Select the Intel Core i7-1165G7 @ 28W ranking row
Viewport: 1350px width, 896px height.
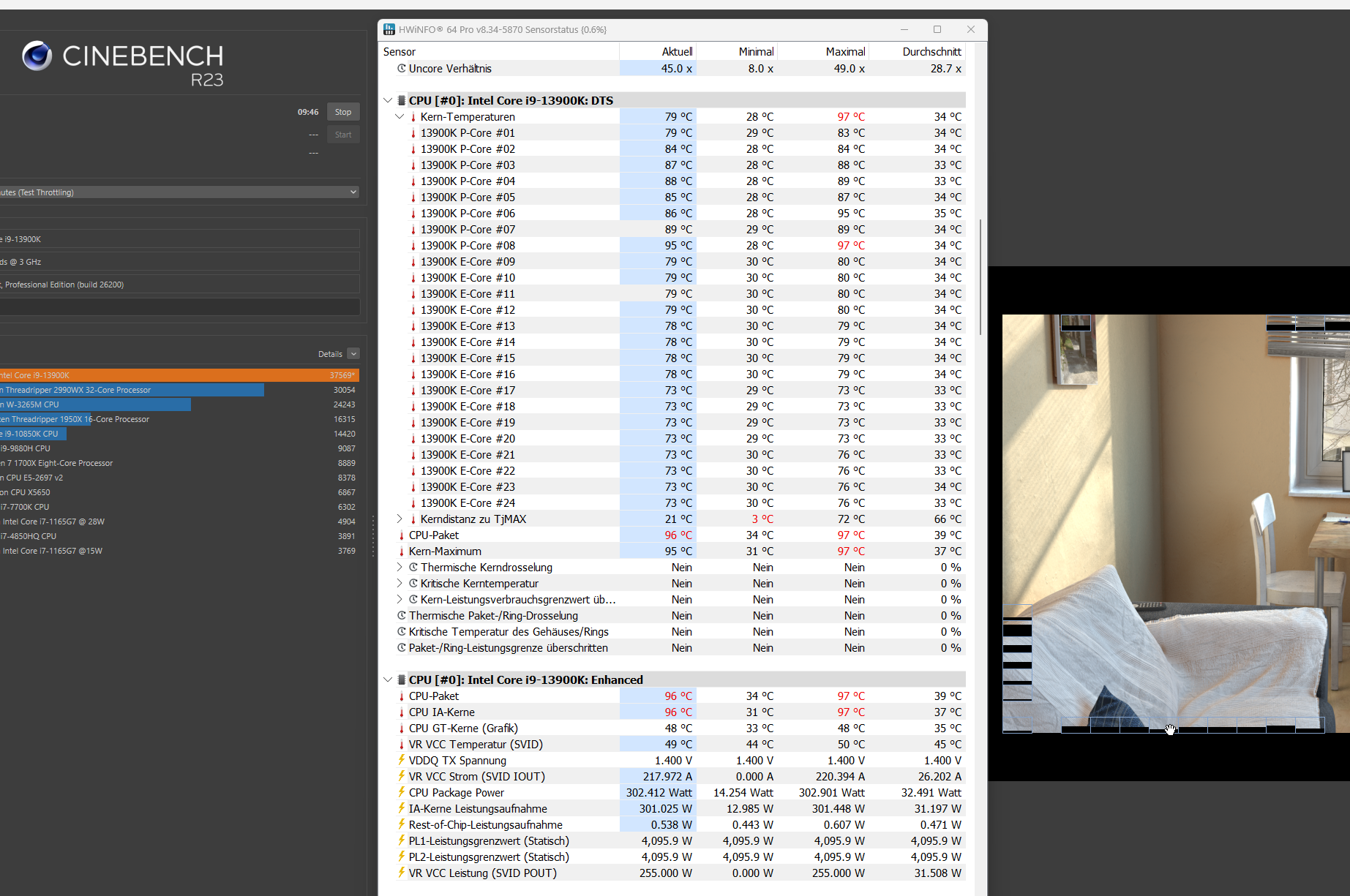pos(179,522)
